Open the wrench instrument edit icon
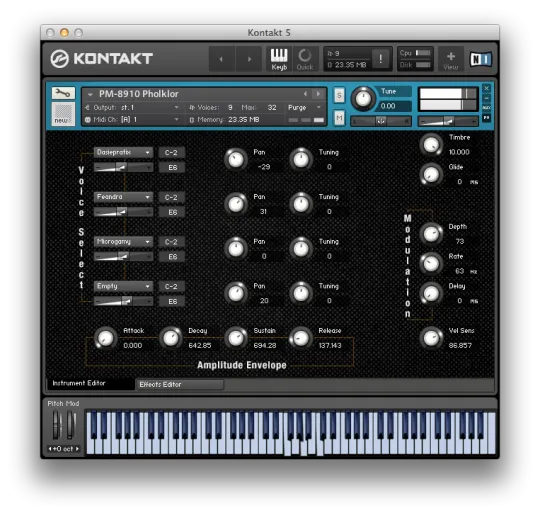This screenshot has width=540, height=515. (x=63, y=93)
